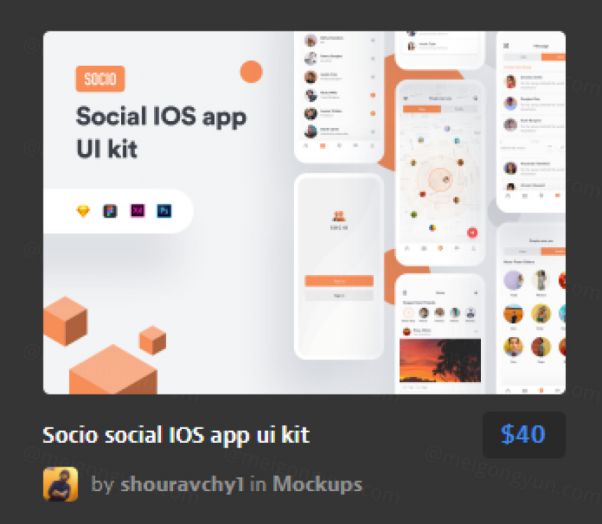This screenshot has height=524, width=602.
Task: Click the orange SOCIO logo badge
Action: [x=100, y=79]
